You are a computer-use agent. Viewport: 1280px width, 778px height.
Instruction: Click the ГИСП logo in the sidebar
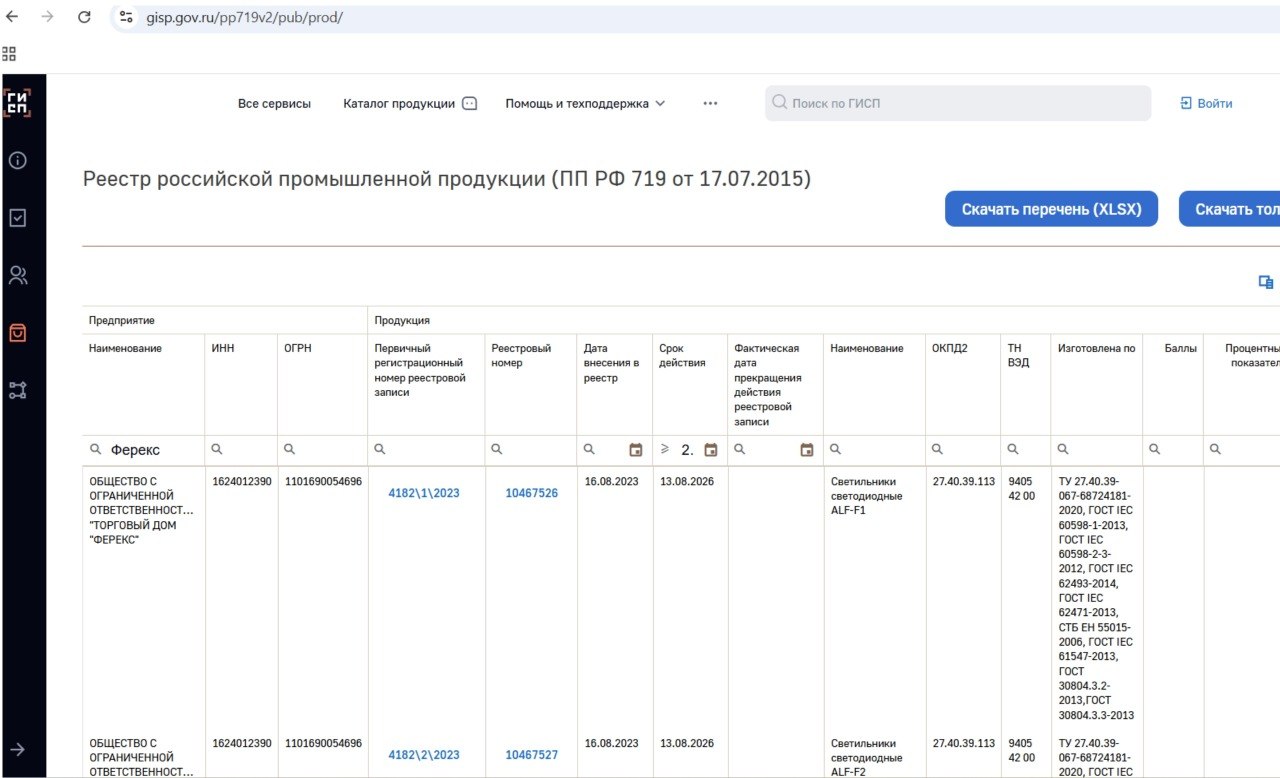(x=17, y=103)
